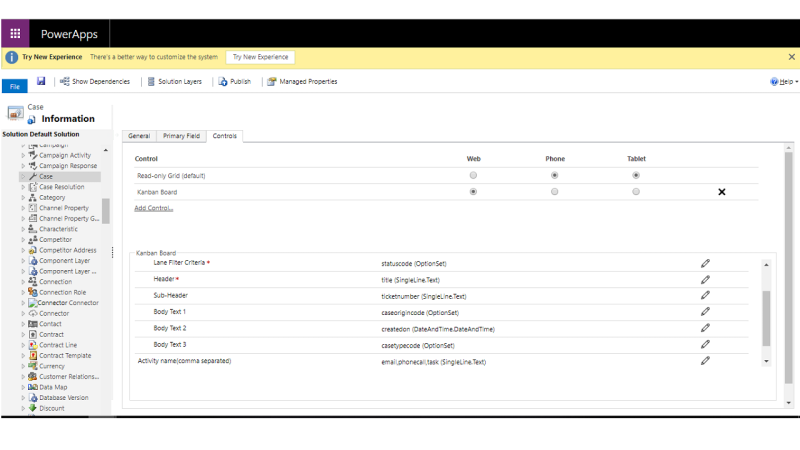Viewport: 800px width, 450px height.
Task: Expand the Category tree node
Action: click(x=23, y=198)
